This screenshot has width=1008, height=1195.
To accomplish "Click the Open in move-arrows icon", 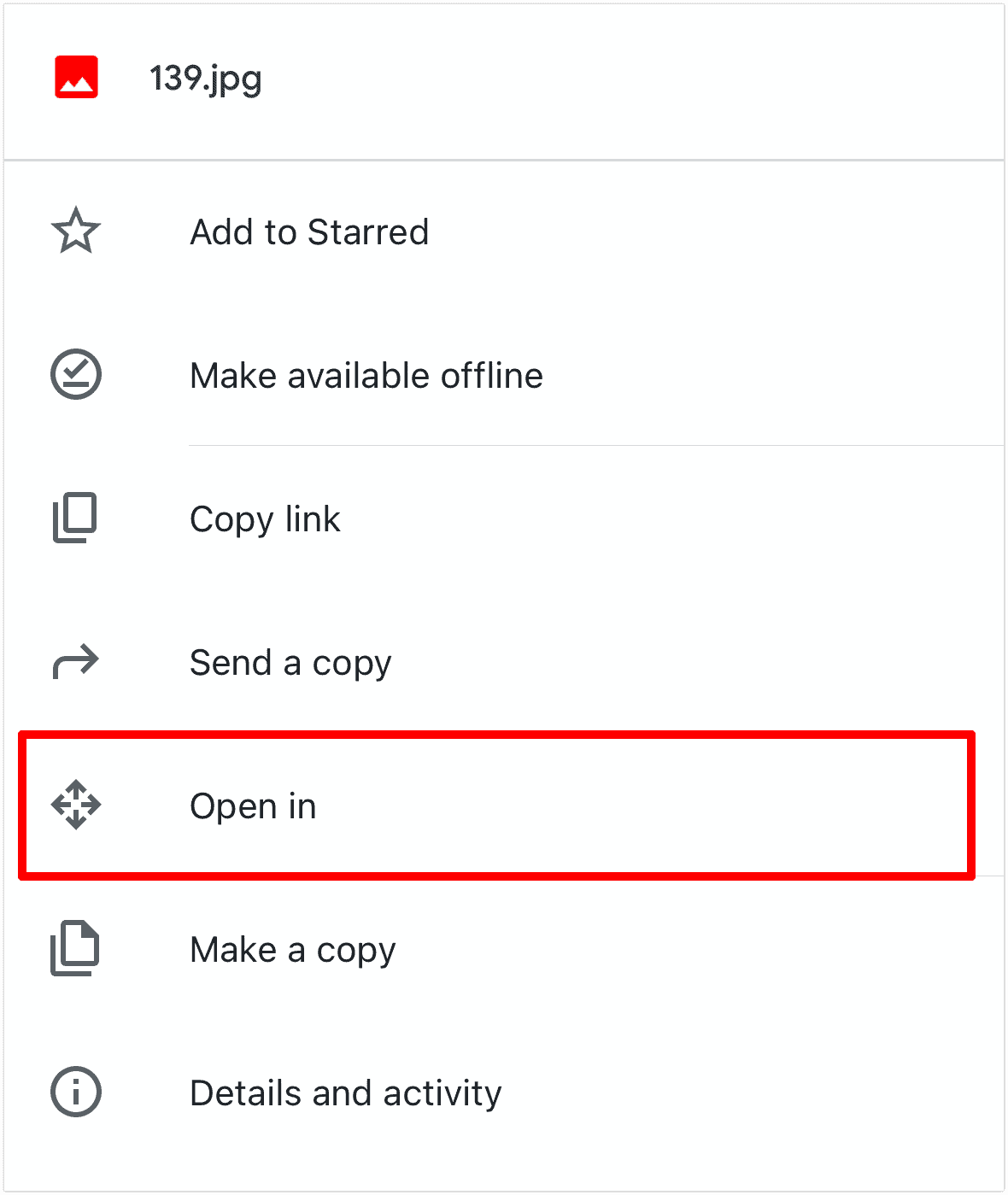I will (x=76, y=805).
